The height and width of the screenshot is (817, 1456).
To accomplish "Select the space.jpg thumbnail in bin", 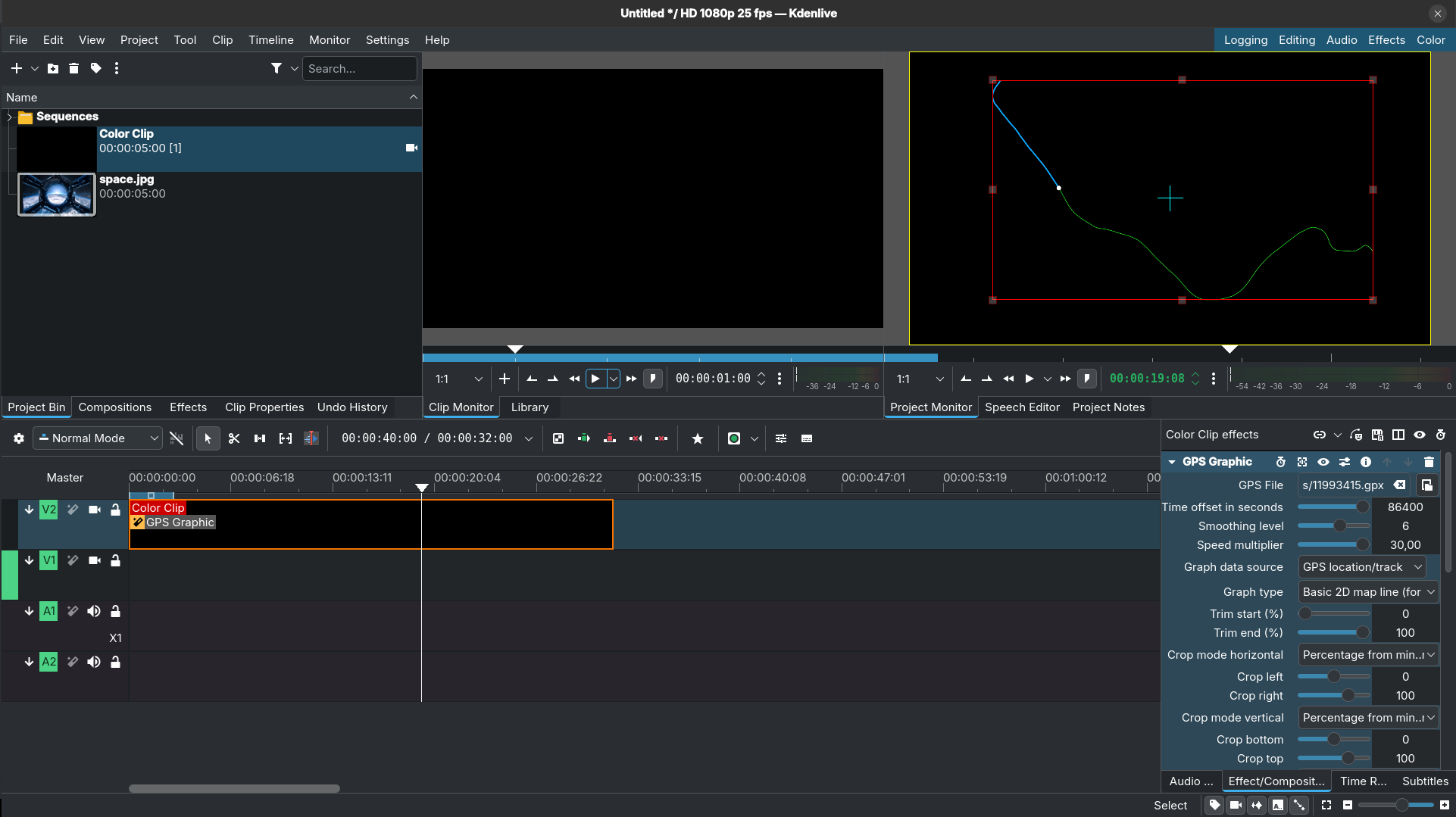I will (57, 195).
